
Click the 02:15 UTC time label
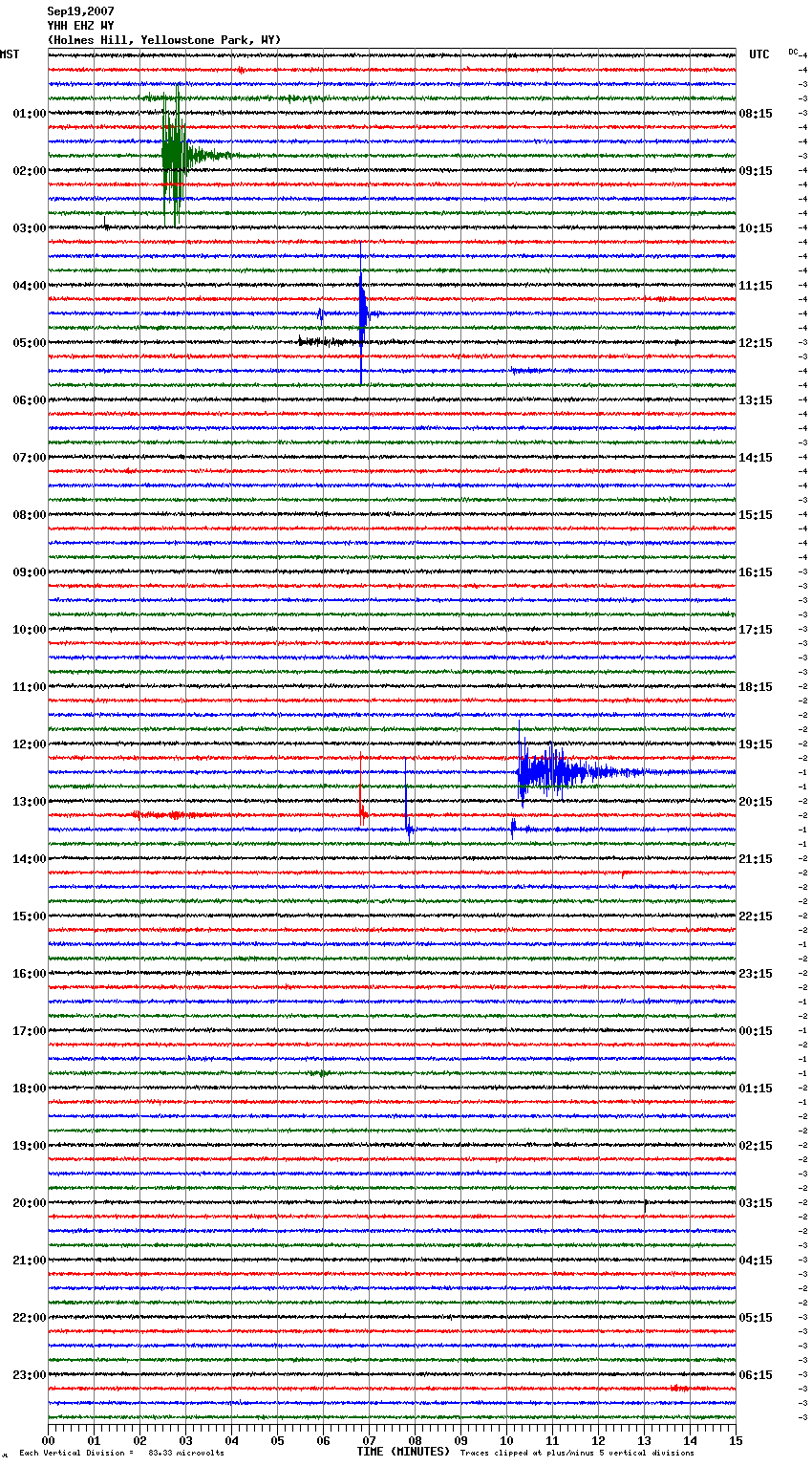pyautogui.click(x=756, y=1146)
